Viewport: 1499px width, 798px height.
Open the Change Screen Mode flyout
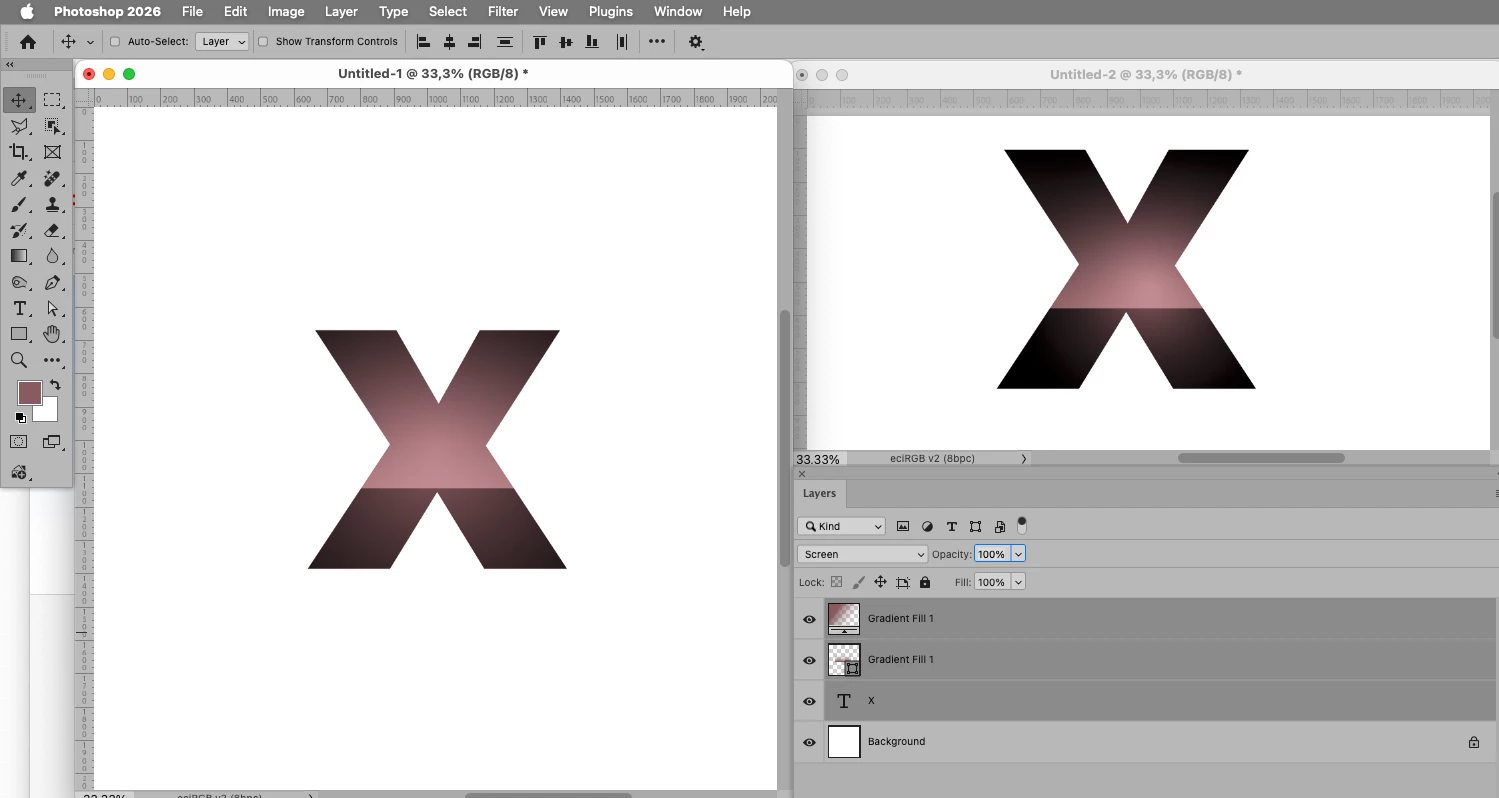coord(53,441)
